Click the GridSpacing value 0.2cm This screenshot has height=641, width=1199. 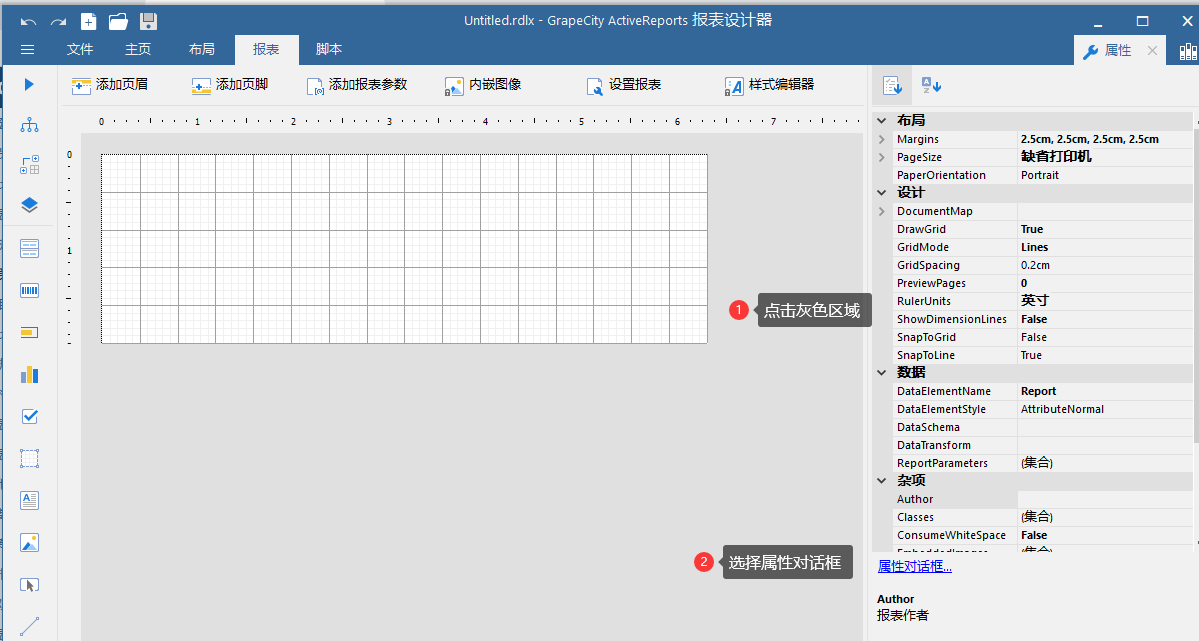point(1035,265)
